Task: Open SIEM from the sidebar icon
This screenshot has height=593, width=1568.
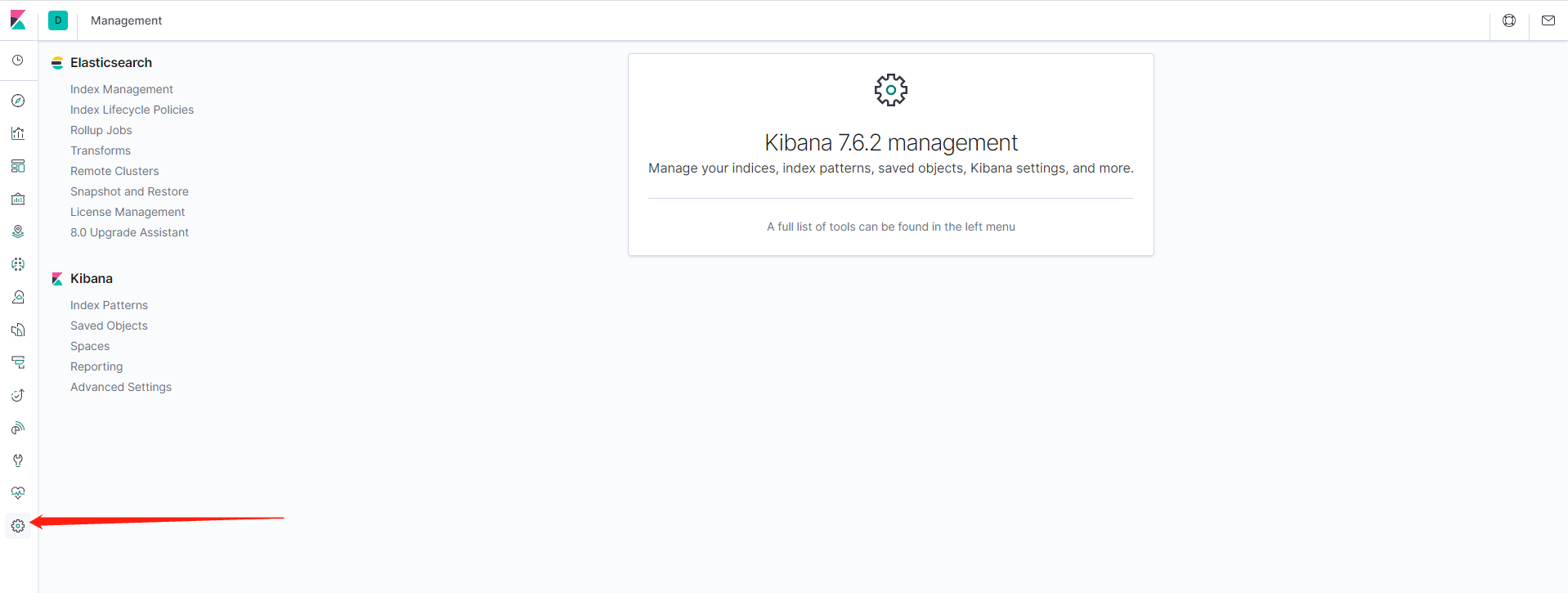Action: (x=18, y=428)
